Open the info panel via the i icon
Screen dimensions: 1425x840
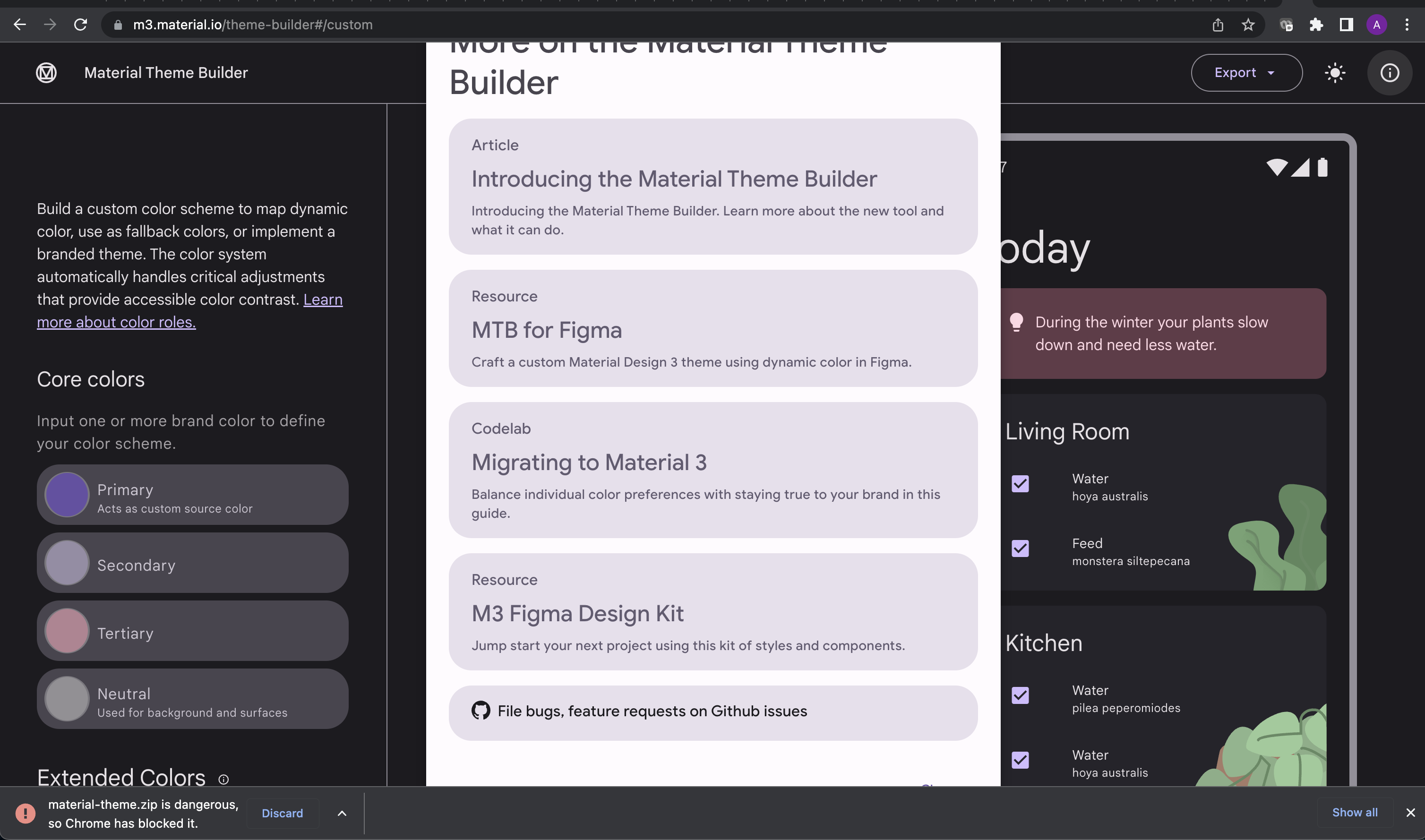(1390, 72)
